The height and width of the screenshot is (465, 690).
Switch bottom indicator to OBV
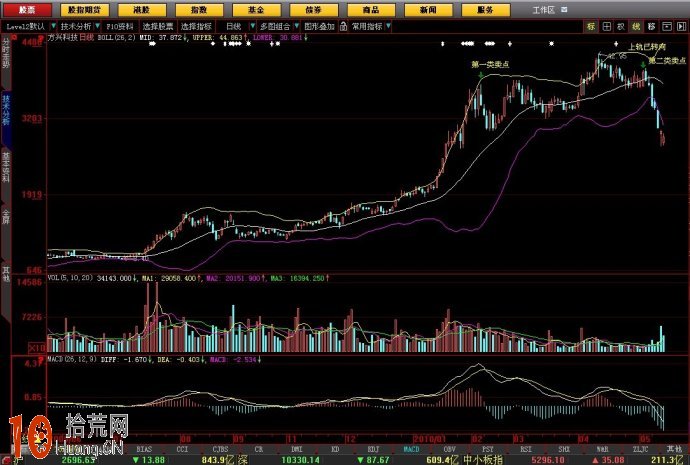pos(449,449)
